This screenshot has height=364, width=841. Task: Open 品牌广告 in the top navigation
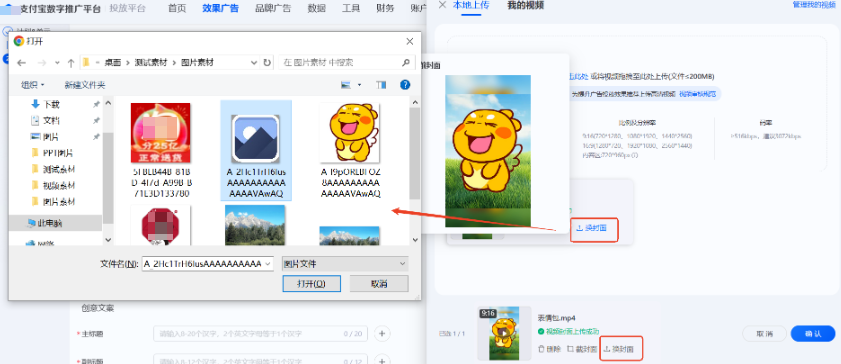tap(274, 8)
